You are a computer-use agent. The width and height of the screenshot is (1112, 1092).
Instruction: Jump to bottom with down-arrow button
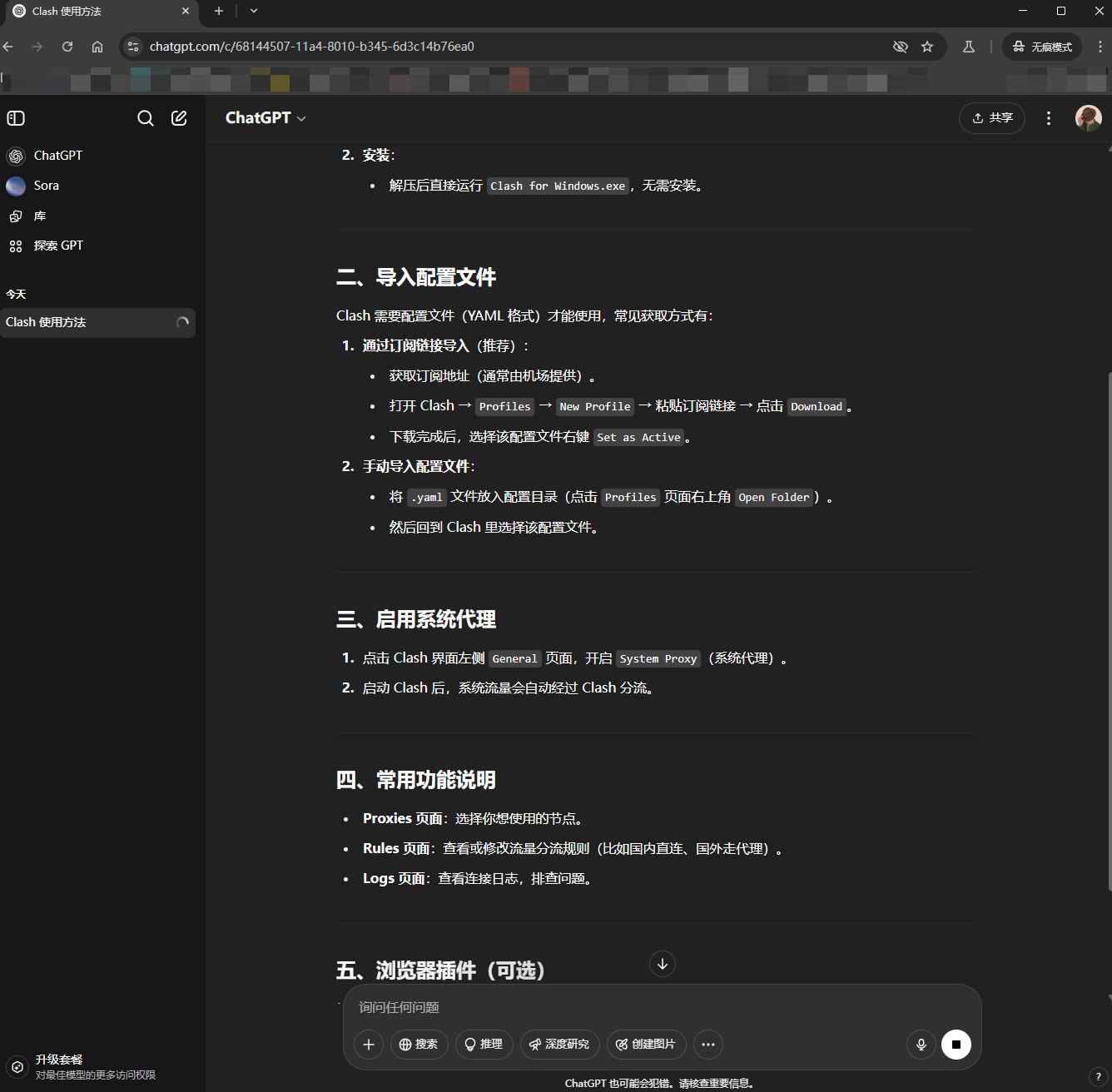click(x=663, y=964)
